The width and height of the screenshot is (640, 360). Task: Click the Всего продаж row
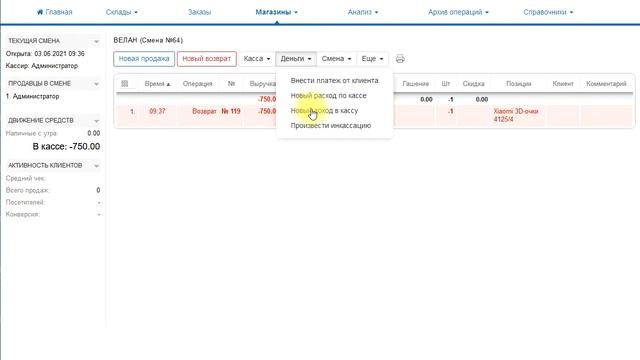coord(53,190)
